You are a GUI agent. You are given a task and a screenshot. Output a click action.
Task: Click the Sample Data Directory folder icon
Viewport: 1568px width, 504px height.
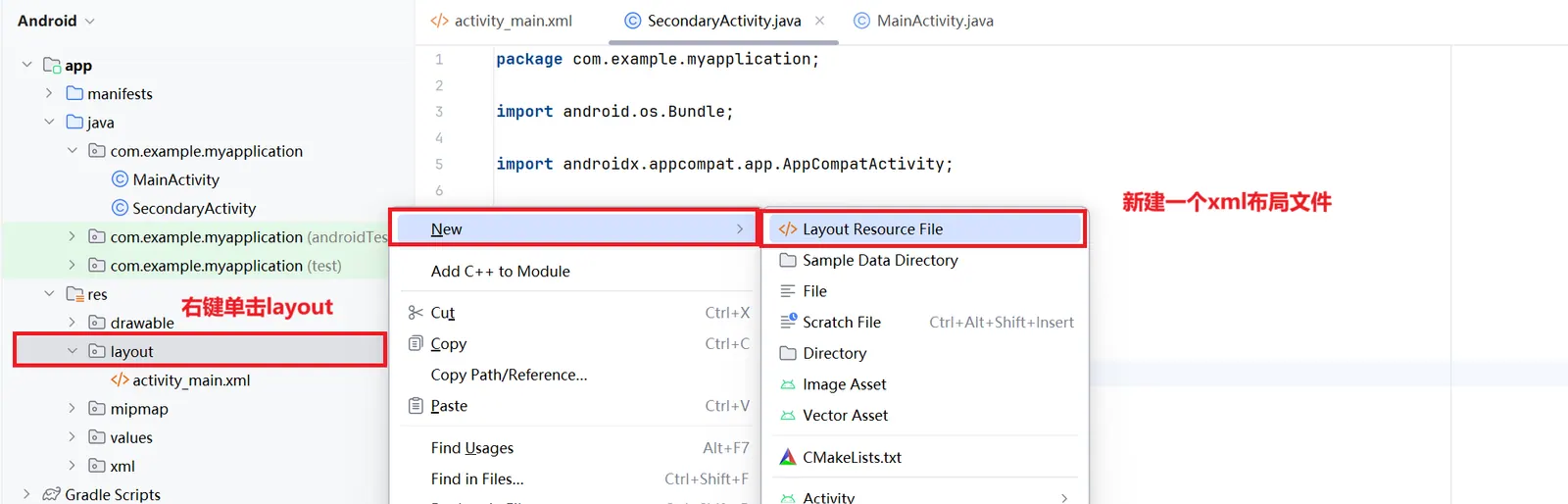pos(787,260)
